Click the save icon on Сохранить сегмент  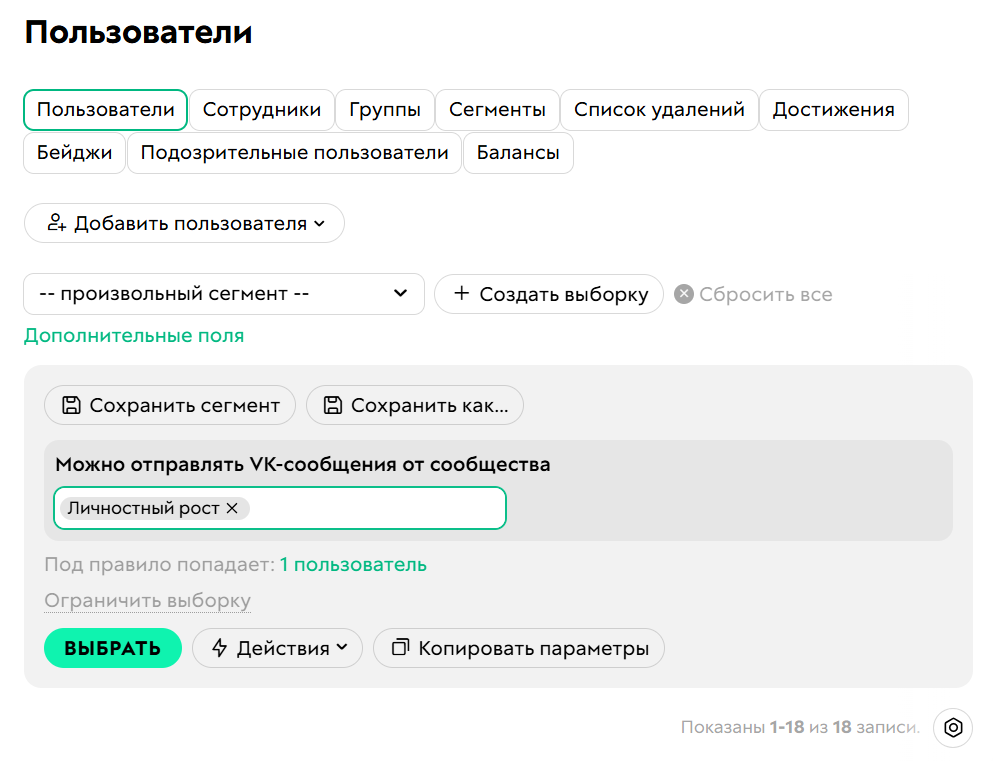point(72,405)
